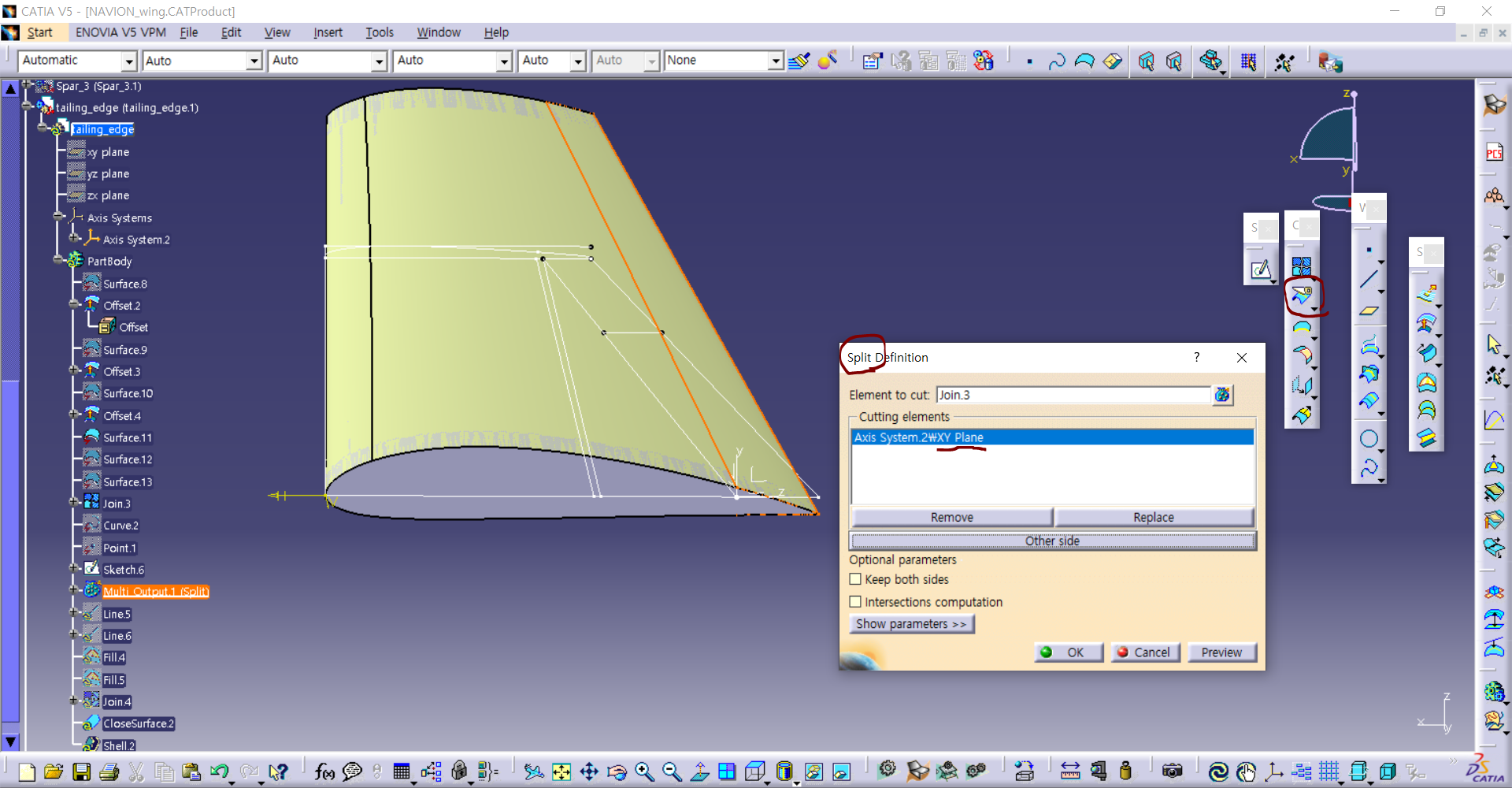Select the Point creation tool
Screen dimensions: 1512x788
[1369, 251]
